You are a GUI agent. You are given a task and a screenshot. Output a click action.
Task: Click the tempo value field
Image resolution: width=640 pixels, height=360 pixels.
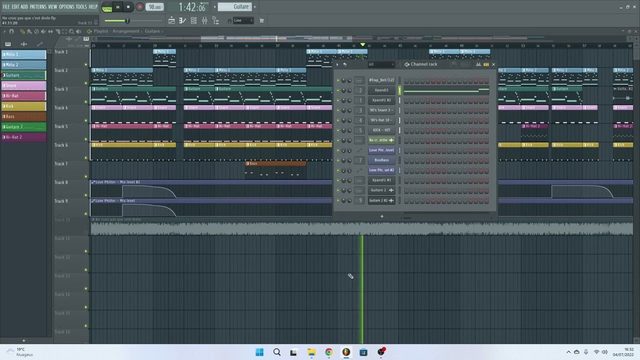tap(155, 7)
